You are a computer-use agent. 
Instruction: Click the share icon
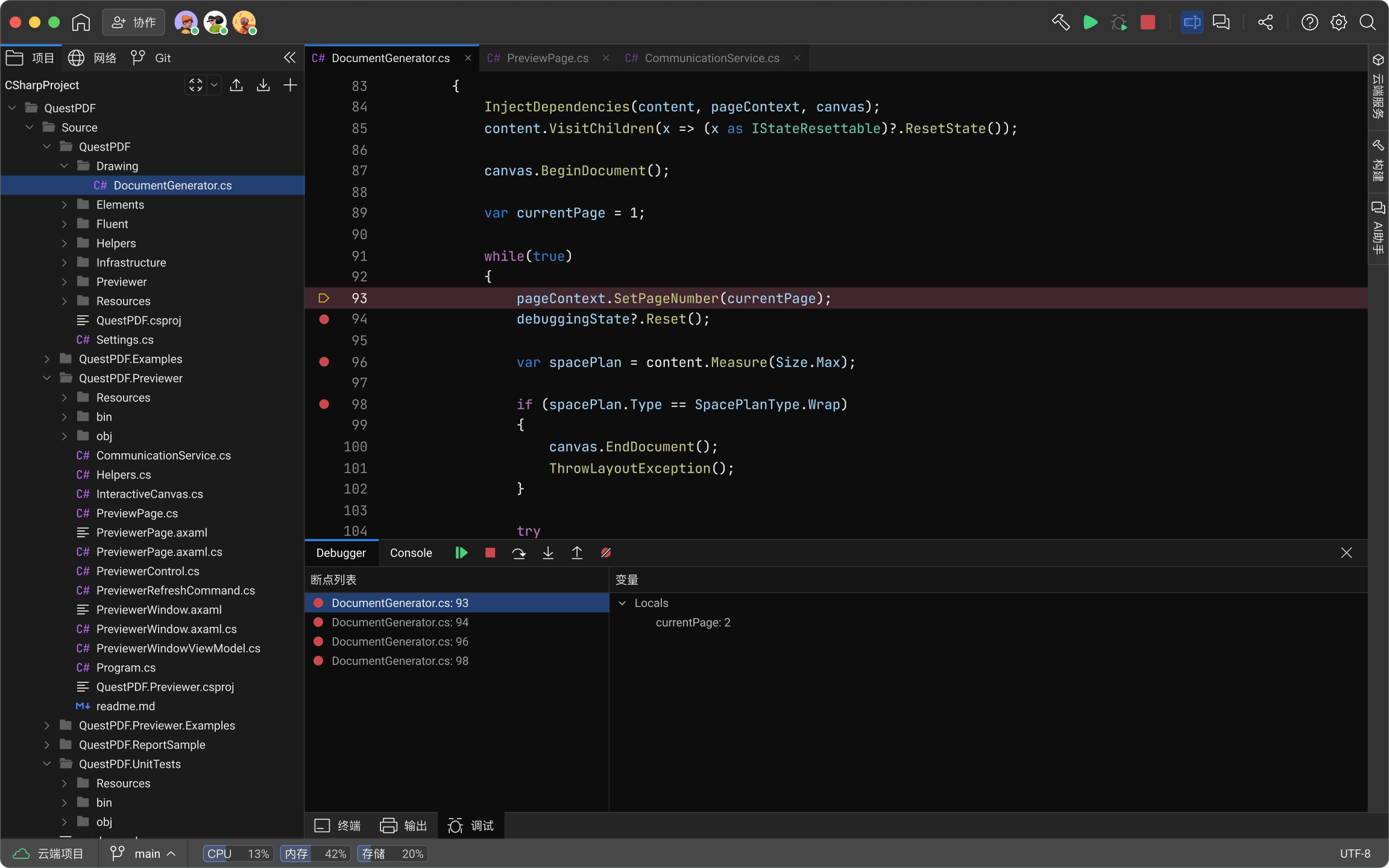[1265, 22]
